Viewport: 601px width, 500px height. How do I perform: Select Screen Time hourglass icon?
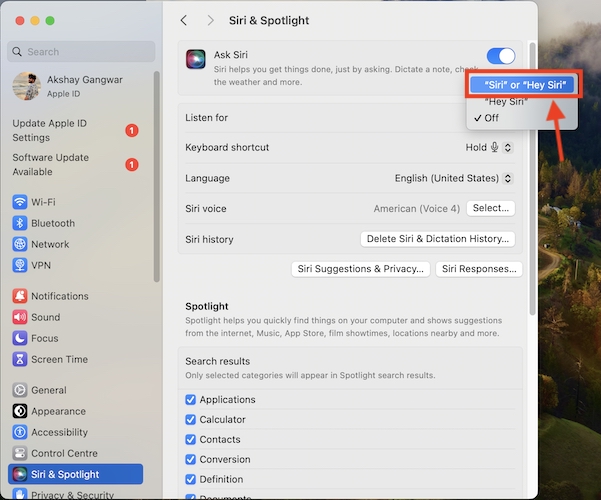(20, 359)
